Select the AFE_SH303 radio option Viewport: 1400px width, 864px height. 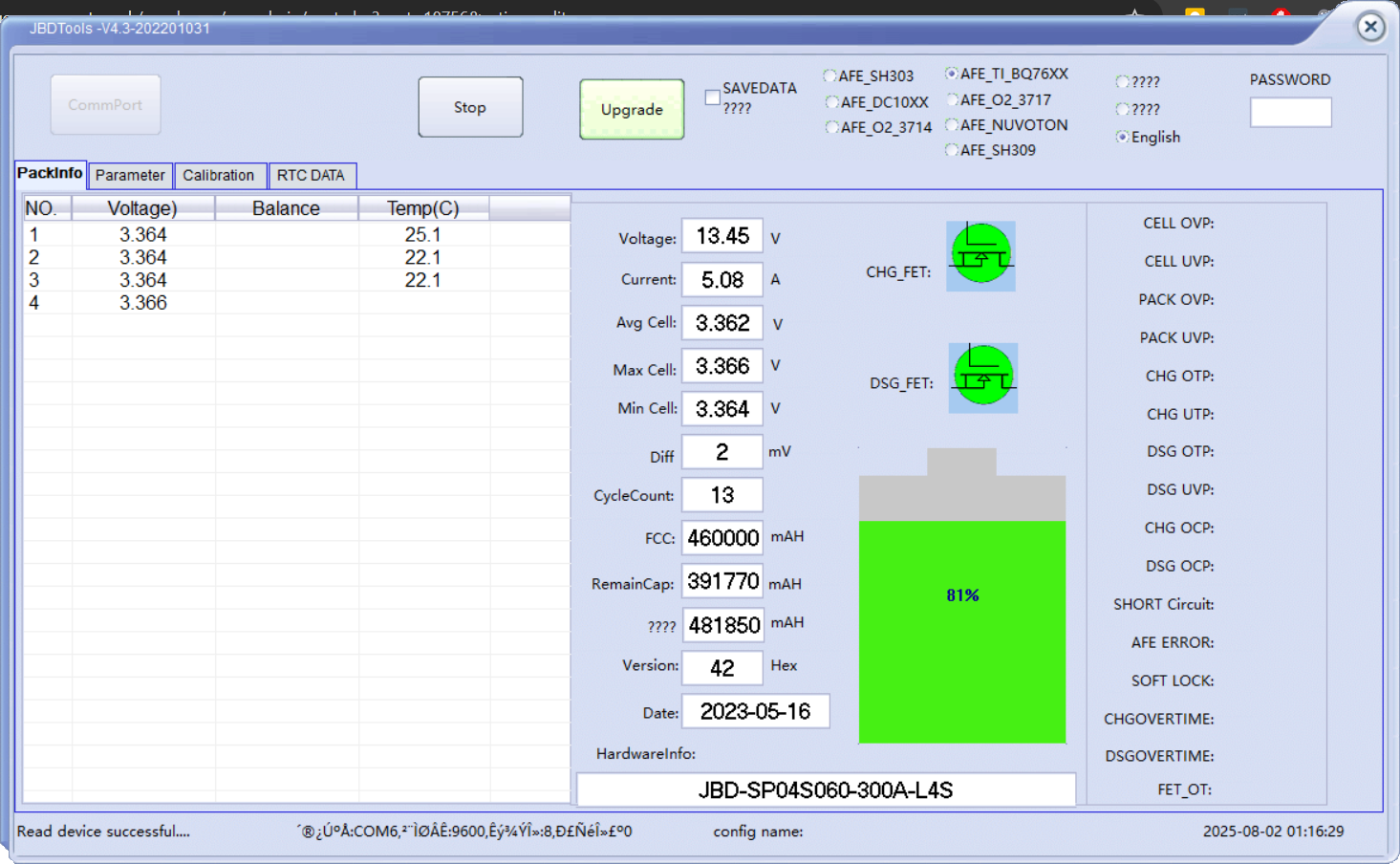pos(830,76)
